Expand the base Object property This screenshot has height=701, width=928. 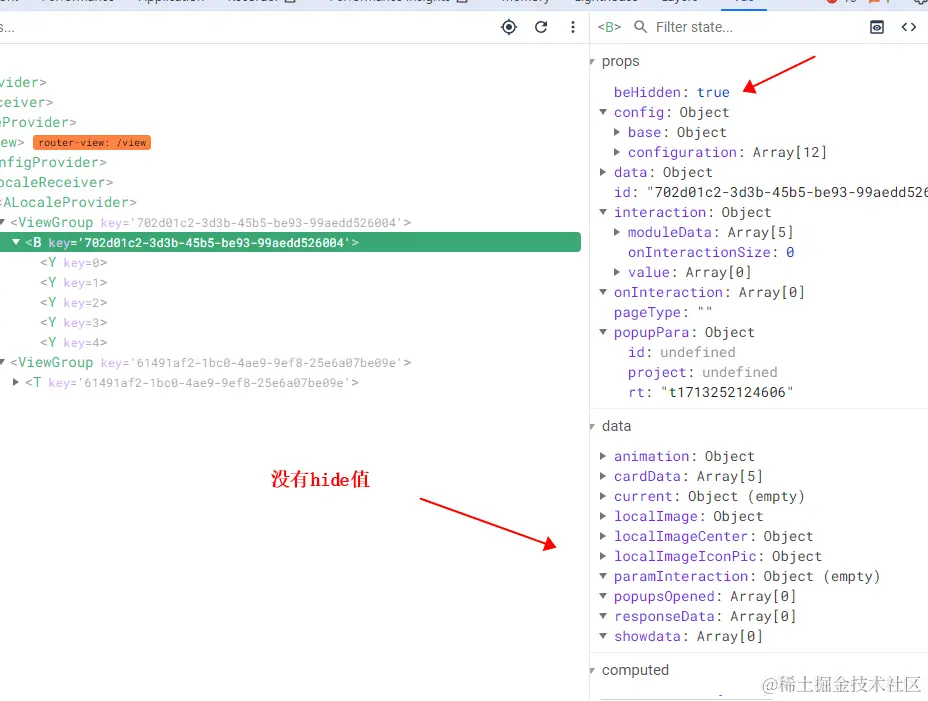[617, 132]
